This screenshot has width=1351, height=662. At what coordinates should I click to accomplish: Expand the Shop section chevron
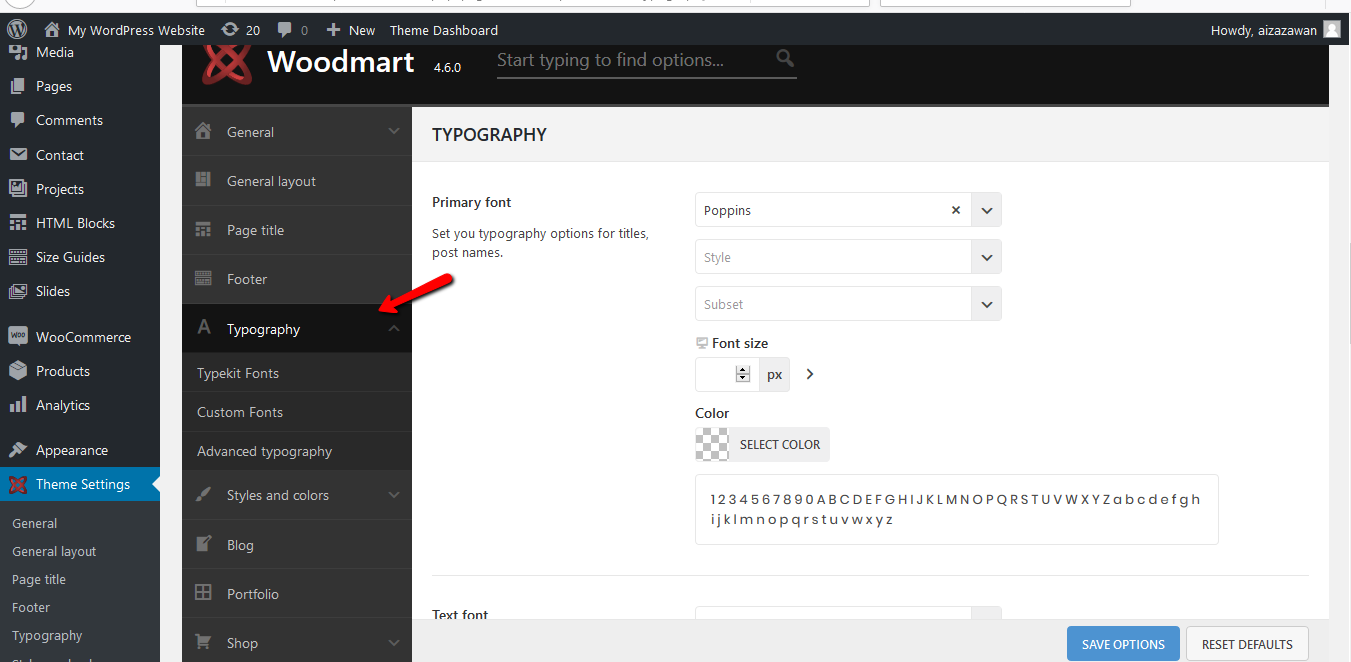394,643
